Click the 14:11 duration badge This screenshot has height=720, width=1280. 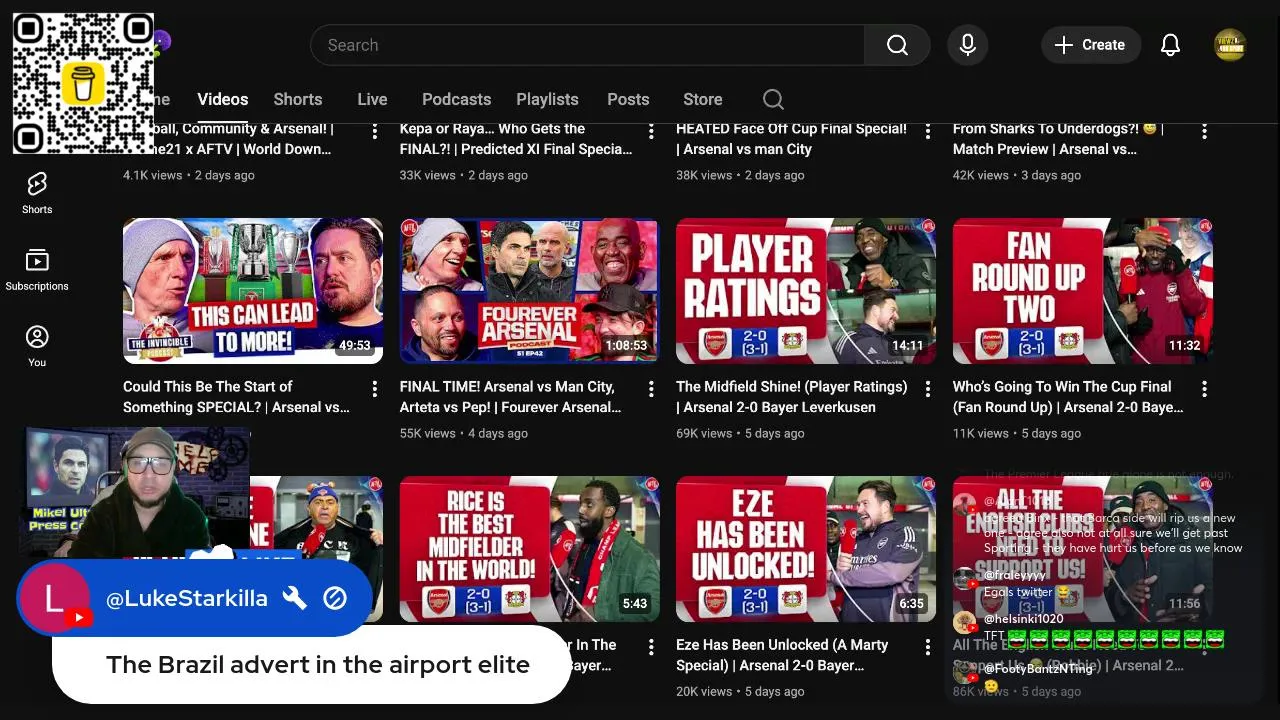[x=908, y=345]
